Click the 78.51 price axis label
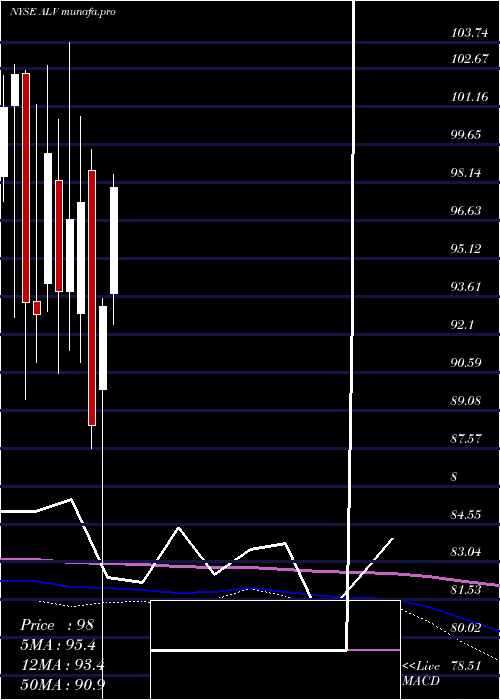The image size is (500, 700). coord(466,666)
